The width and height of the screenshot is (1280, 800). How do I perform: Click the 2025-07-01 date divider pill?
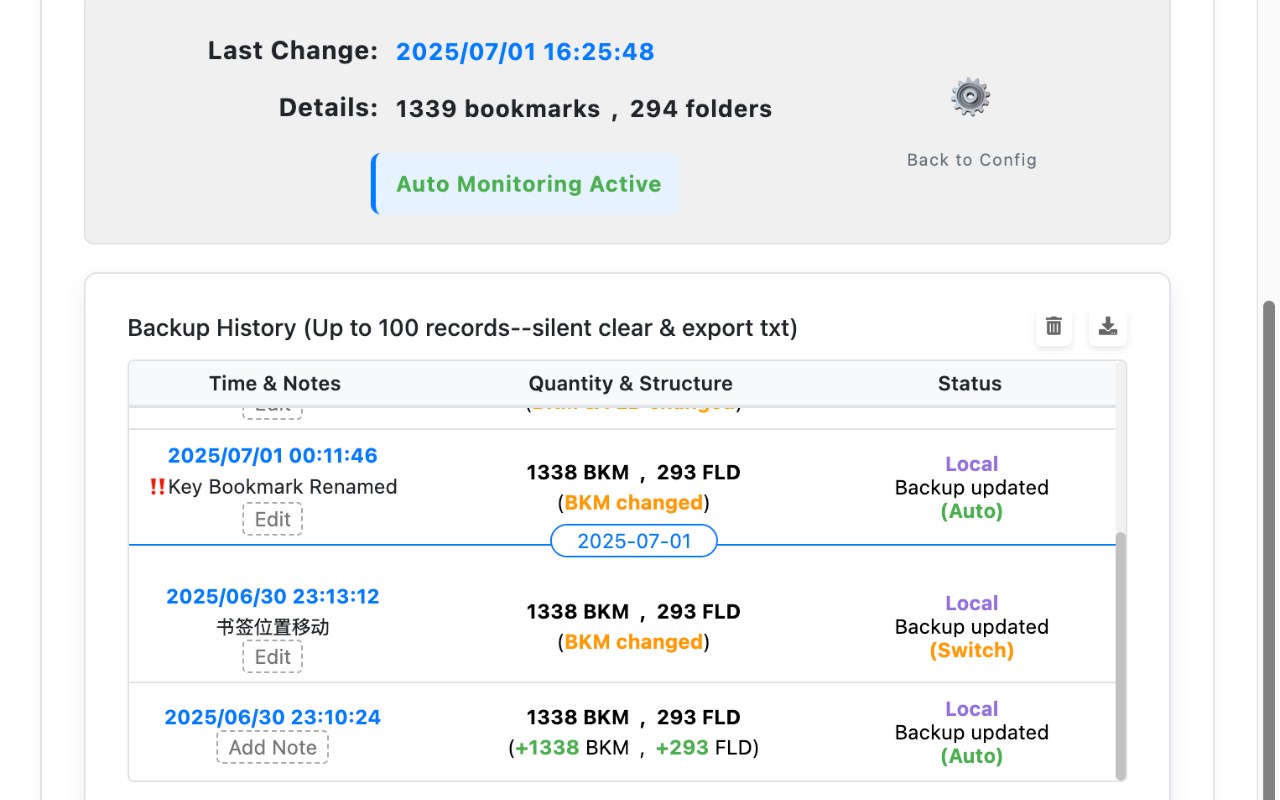click(x=634, y=541)
